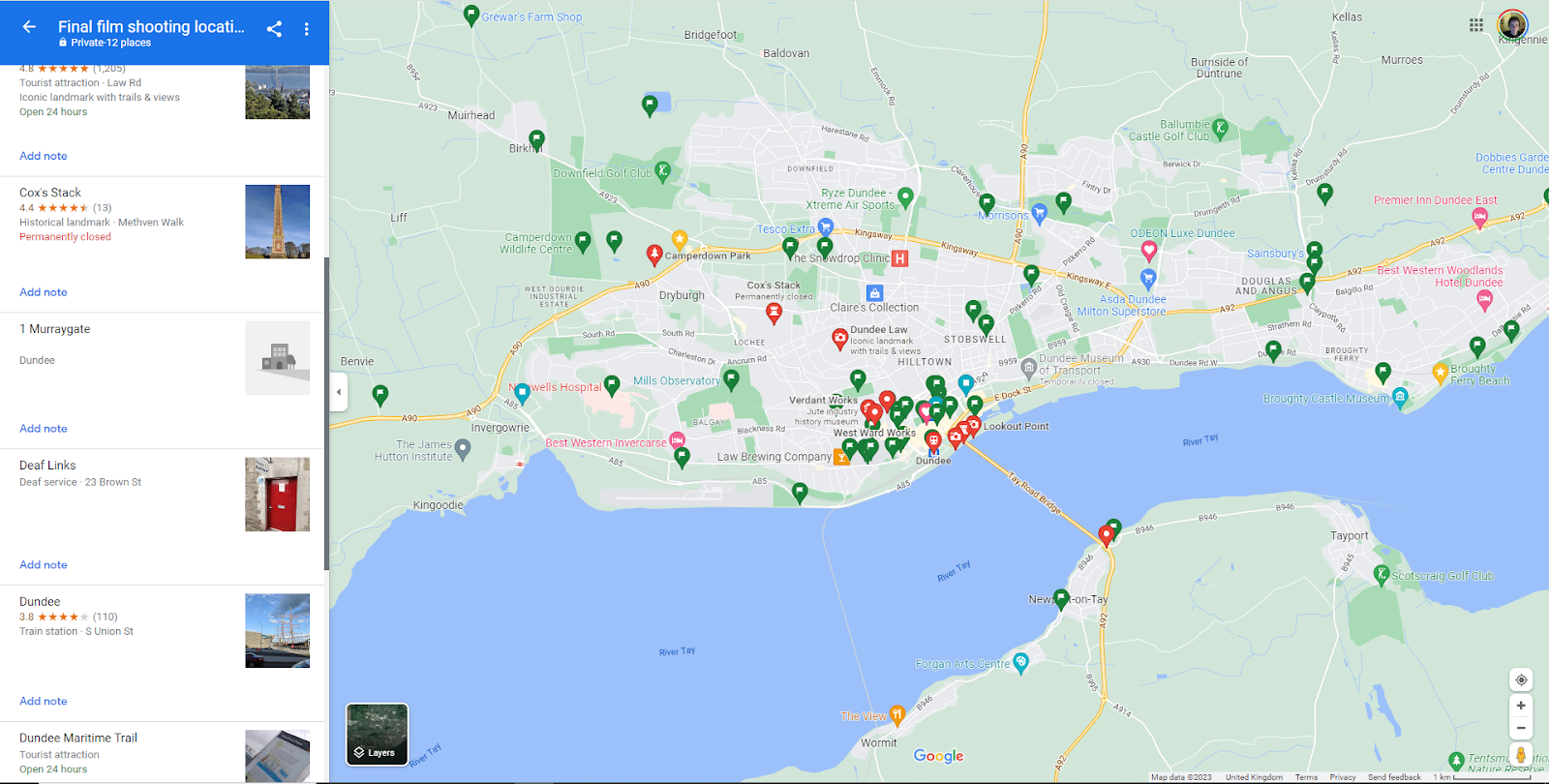
Task: Click the Camperdown Park red pin
Action: pyautogui.click(x=654, y=255)
